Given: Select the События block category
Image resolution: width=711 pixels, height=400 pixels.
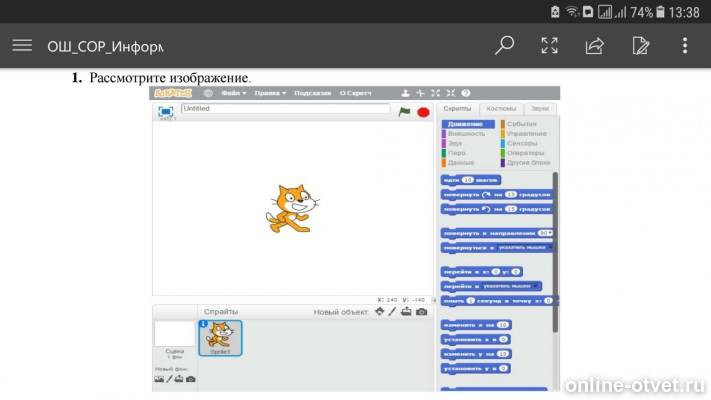Looking at the screenshot, I should pos(521,124).
